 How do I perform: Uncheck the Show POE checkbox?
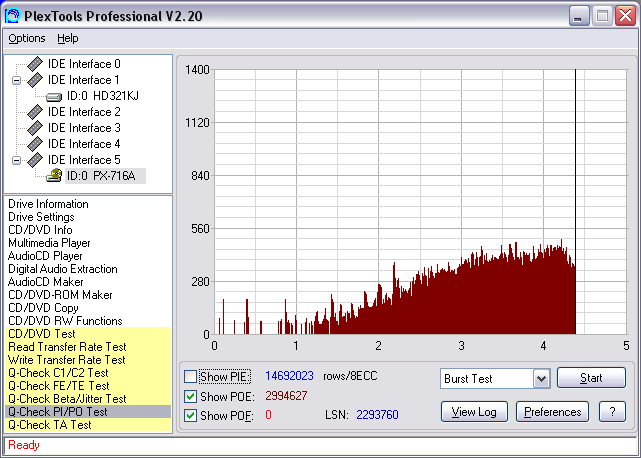190,396
